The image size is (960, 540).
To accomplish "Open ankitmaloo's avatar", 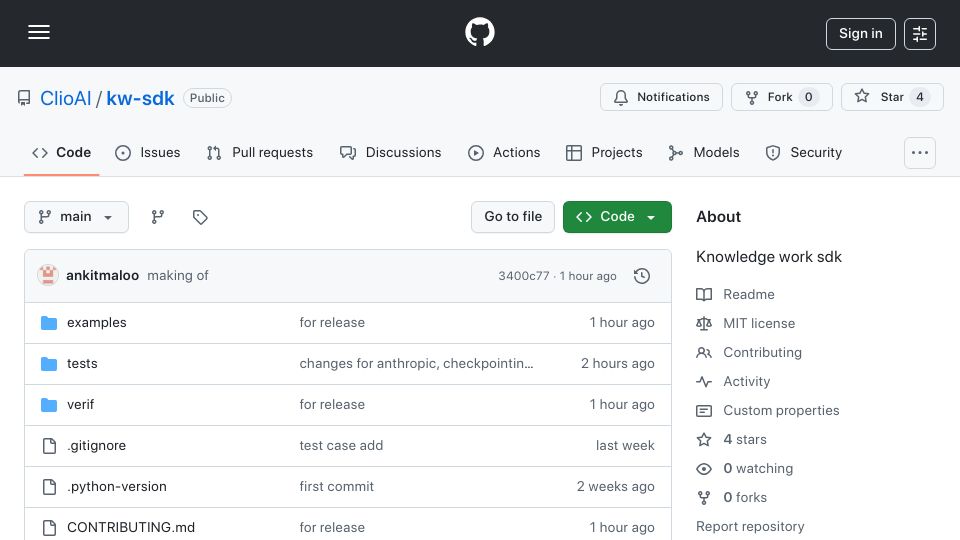I will coord(48,276).
